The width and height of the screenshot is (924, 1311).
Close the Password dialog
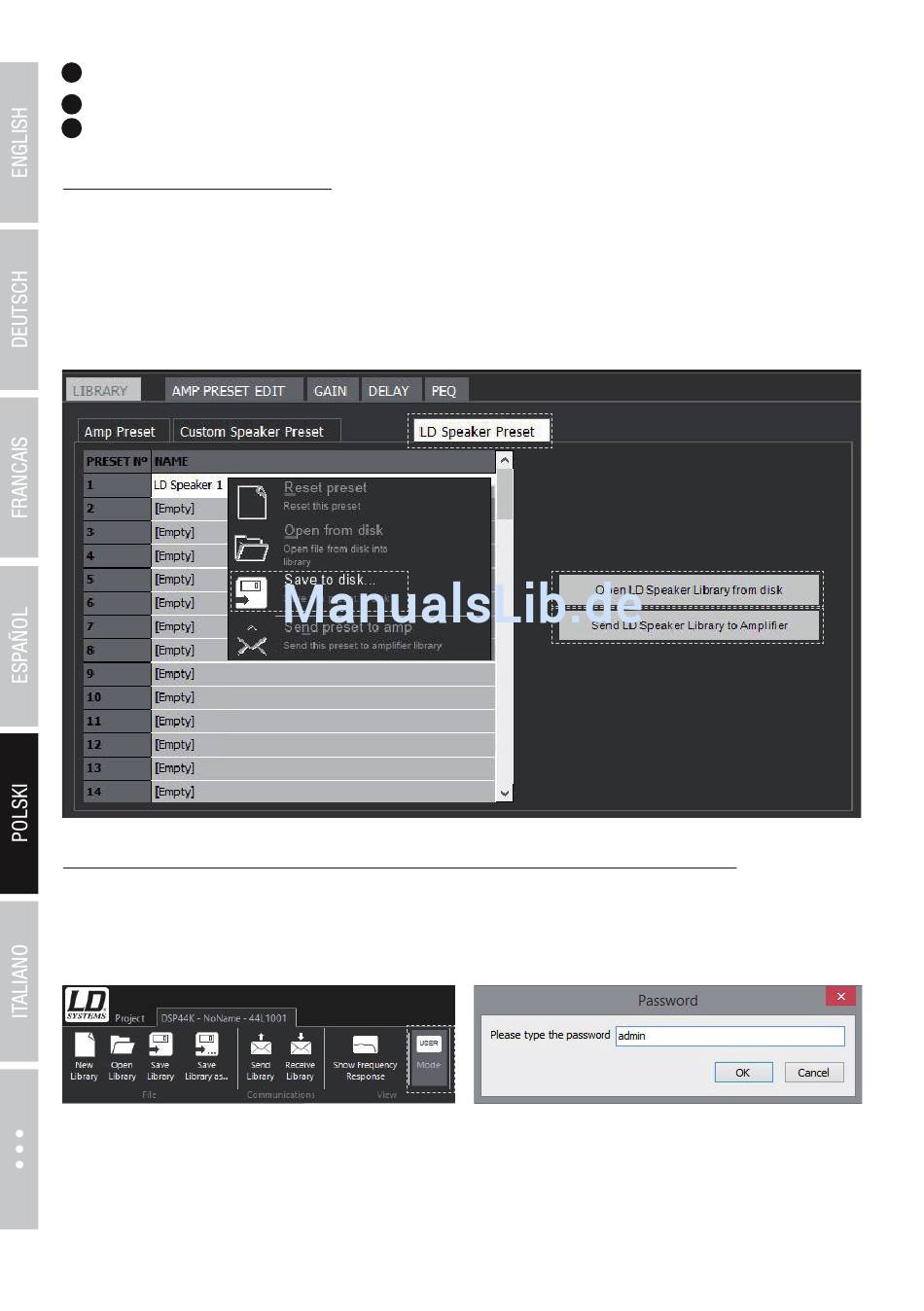point(841,997)
